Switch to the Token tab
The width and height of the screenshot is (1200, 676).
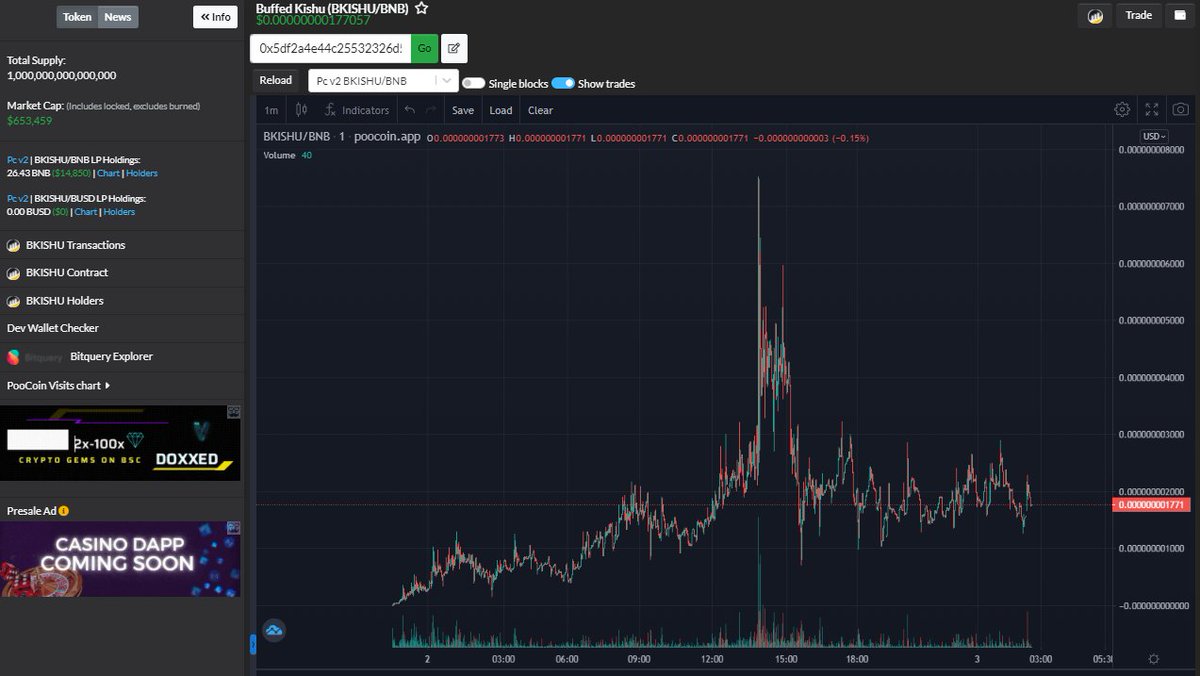tap(77, 17)
